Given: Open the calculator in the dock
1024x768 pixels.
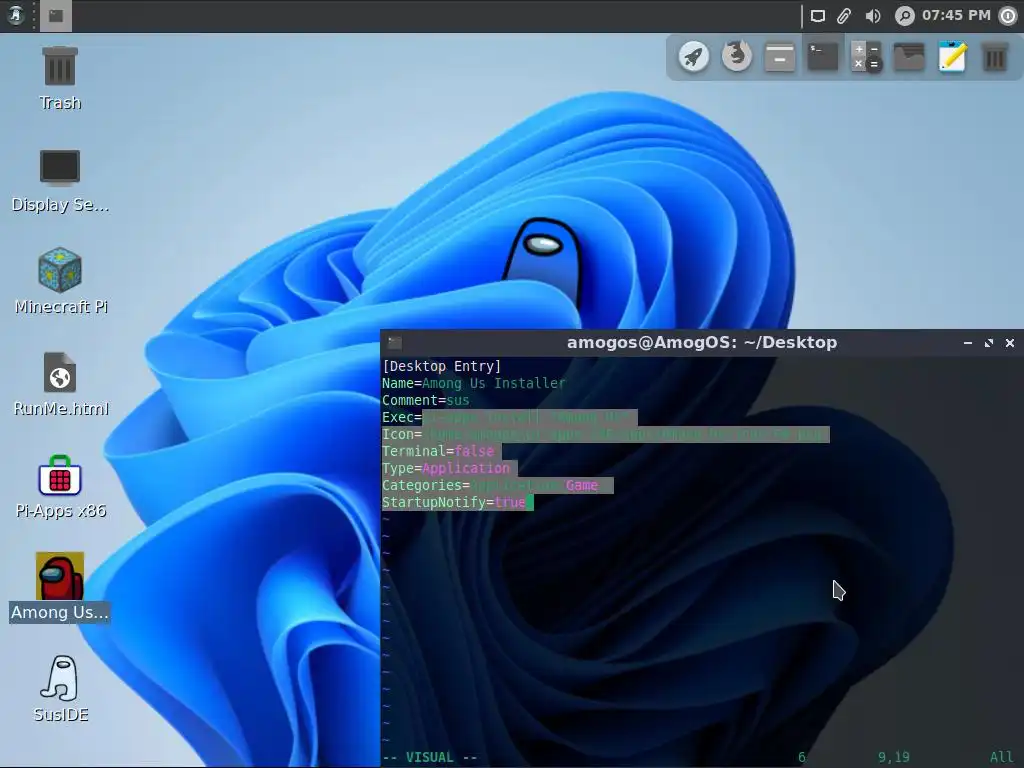Looking at the screenshot, I should [x=866, y=57].
